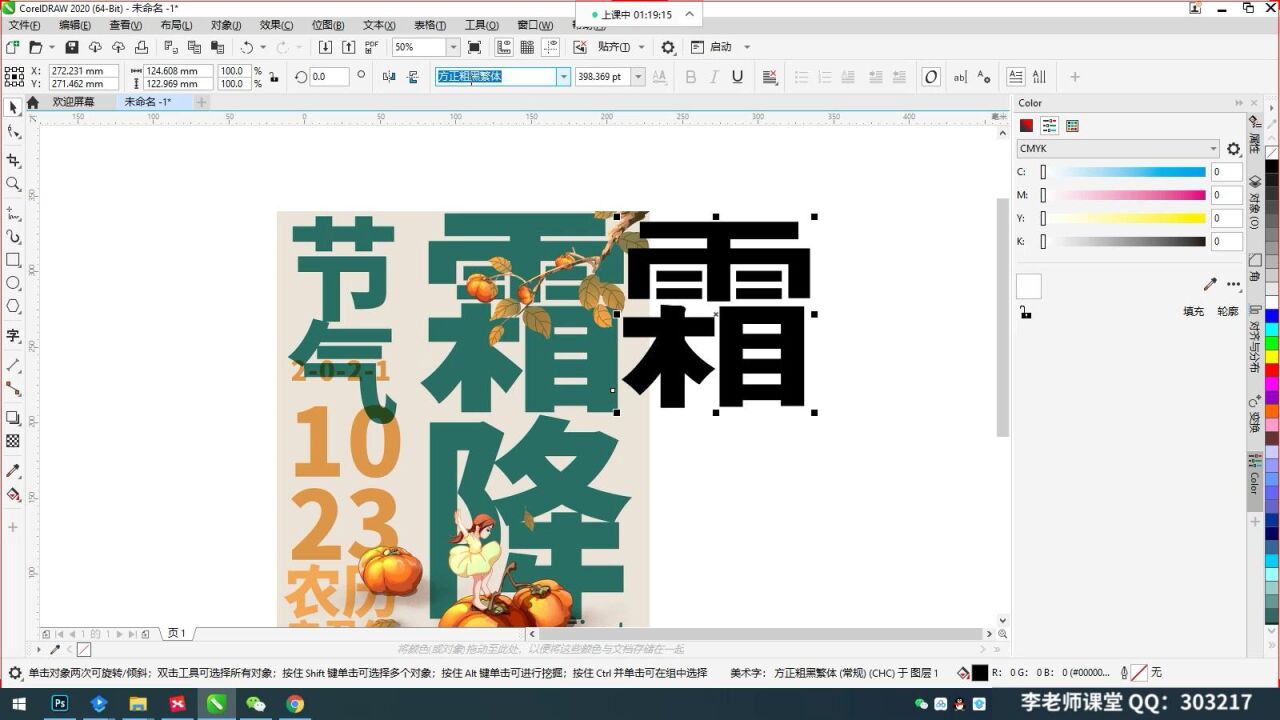Toggle Bold text formatting
1280x720 pixels.
coord(690,77)
